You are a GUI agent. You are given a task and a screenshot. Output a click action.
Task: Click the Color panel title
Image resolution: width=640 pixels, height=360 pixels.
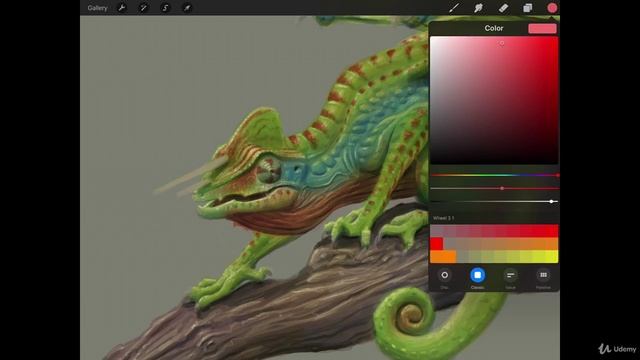tap(493, 28)
